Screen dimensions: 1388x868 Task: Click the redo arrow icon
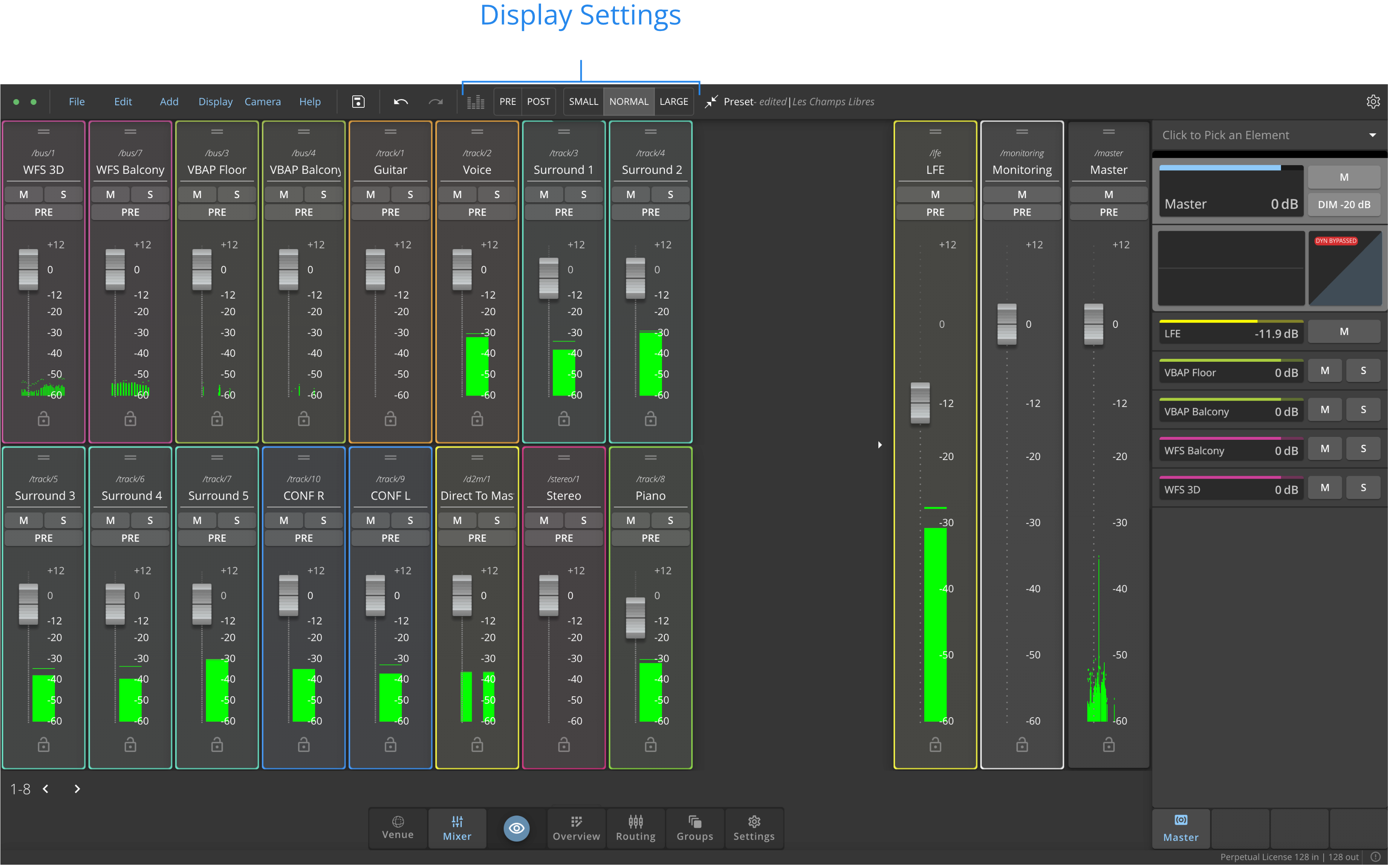click(436, 102)
